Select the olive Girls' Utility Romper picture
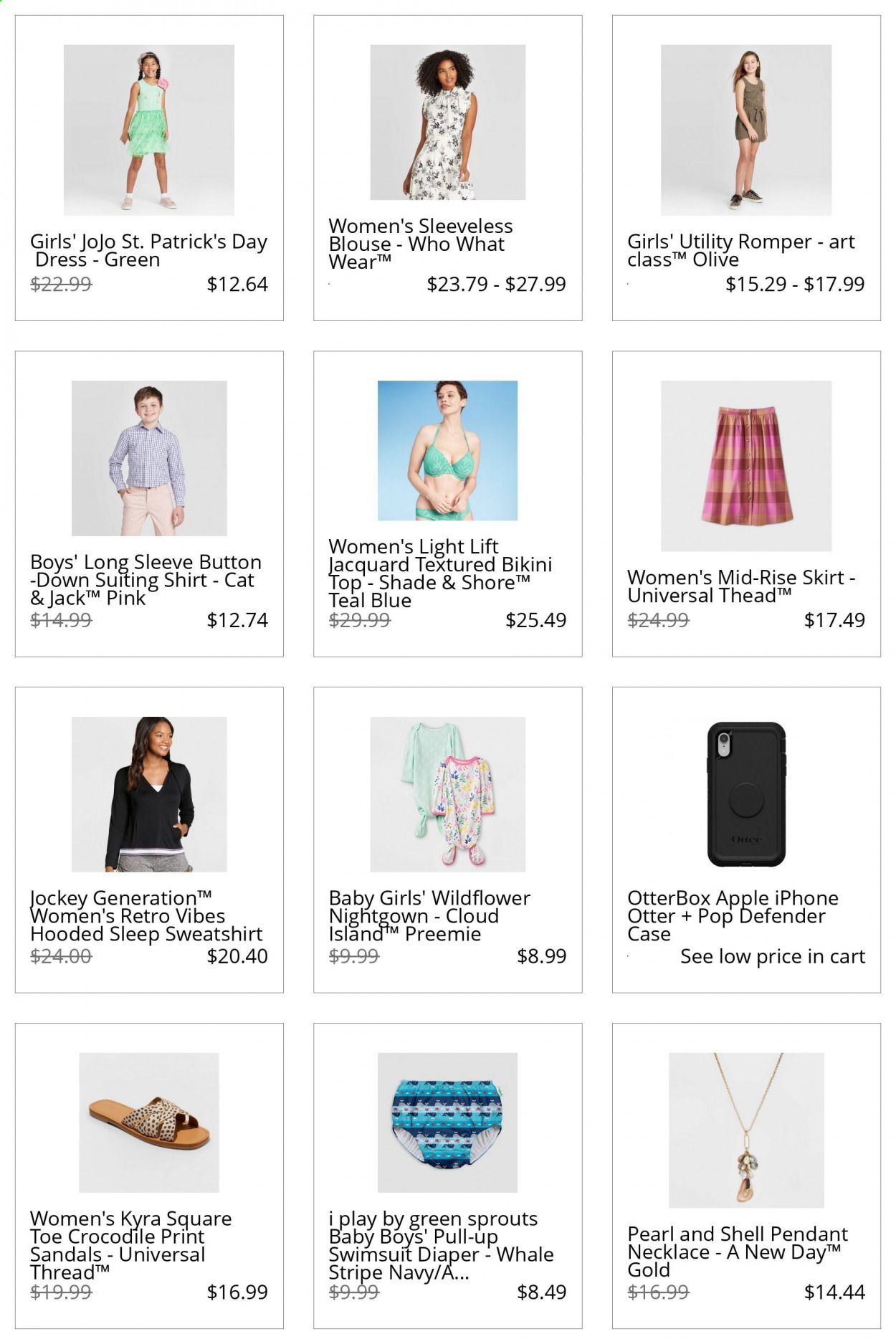Screen dimensions: 896x1344 coord(746,130)
